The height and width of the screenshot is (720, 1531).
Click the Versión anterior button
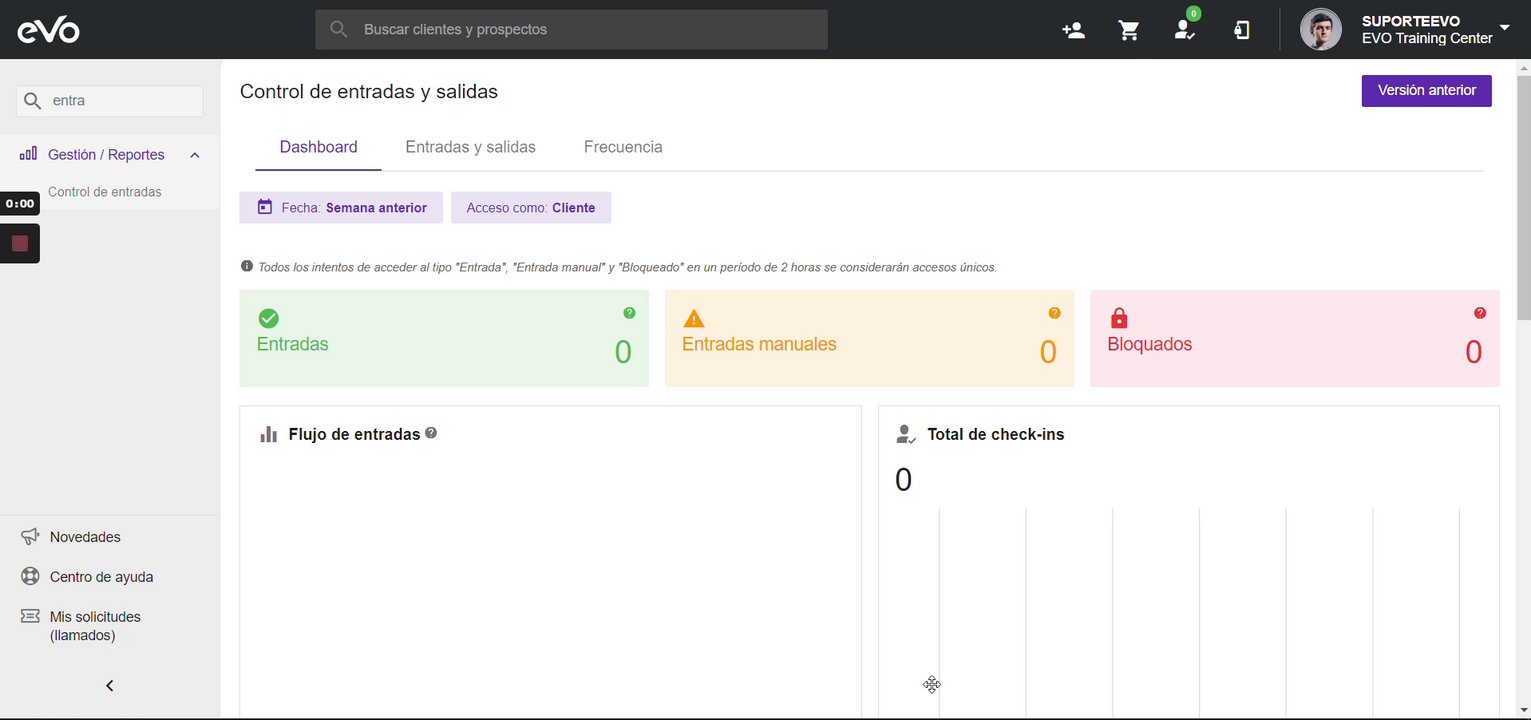point(1426,90)
